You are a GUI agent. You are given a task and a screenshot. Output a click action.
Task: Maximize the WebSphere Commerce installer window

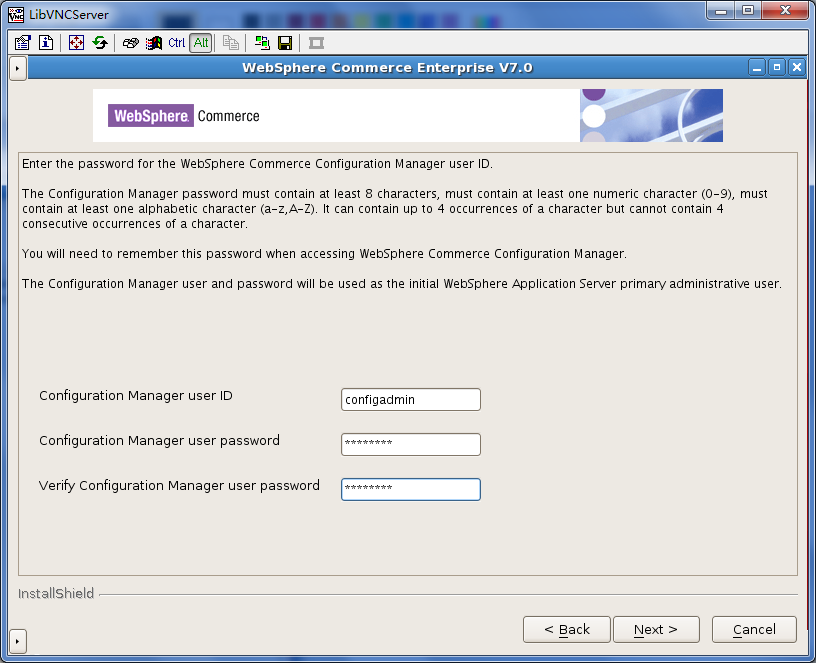click(777, 68)
